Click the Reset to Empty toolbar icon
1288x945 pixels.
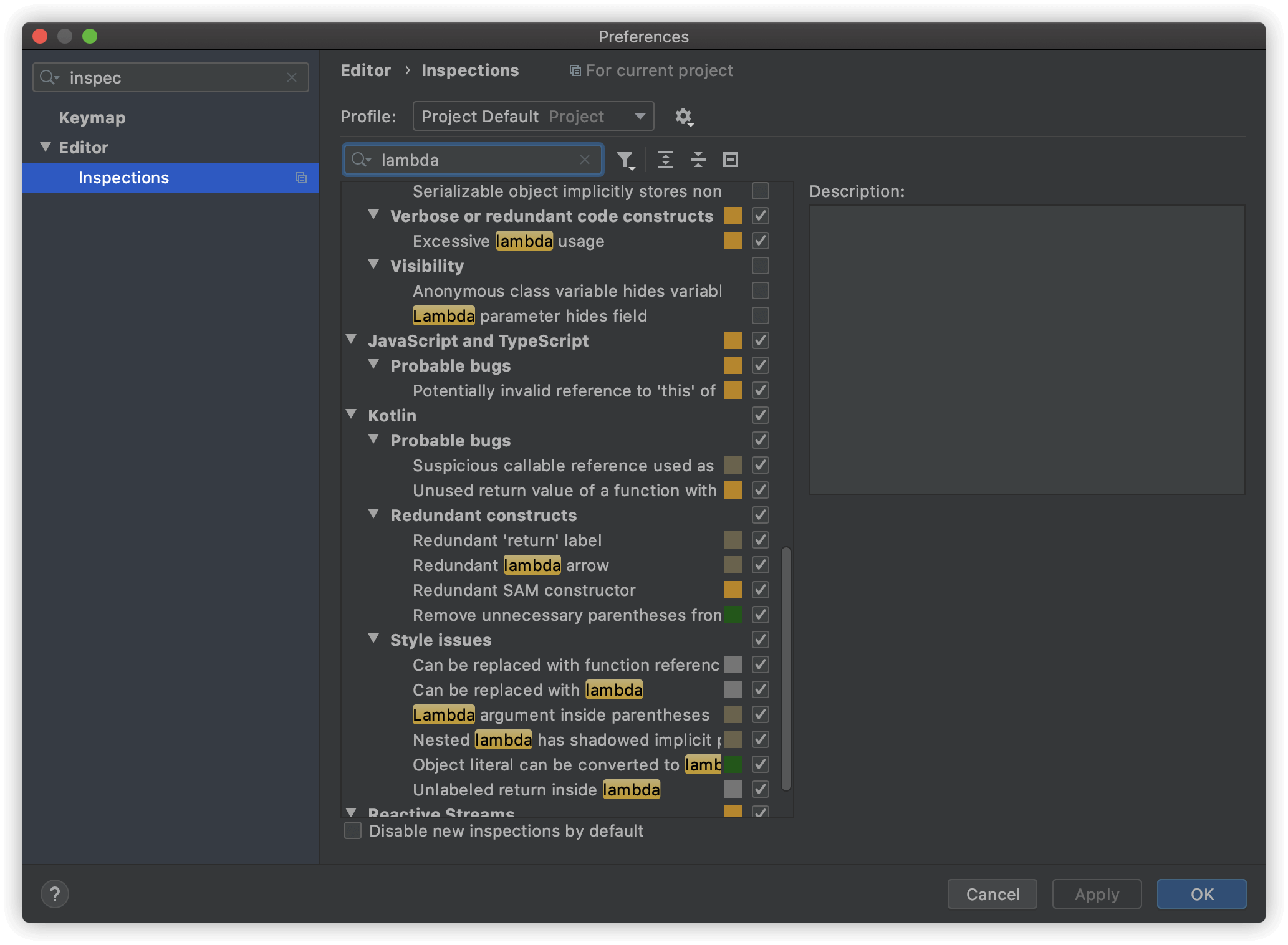click(730, 160)
